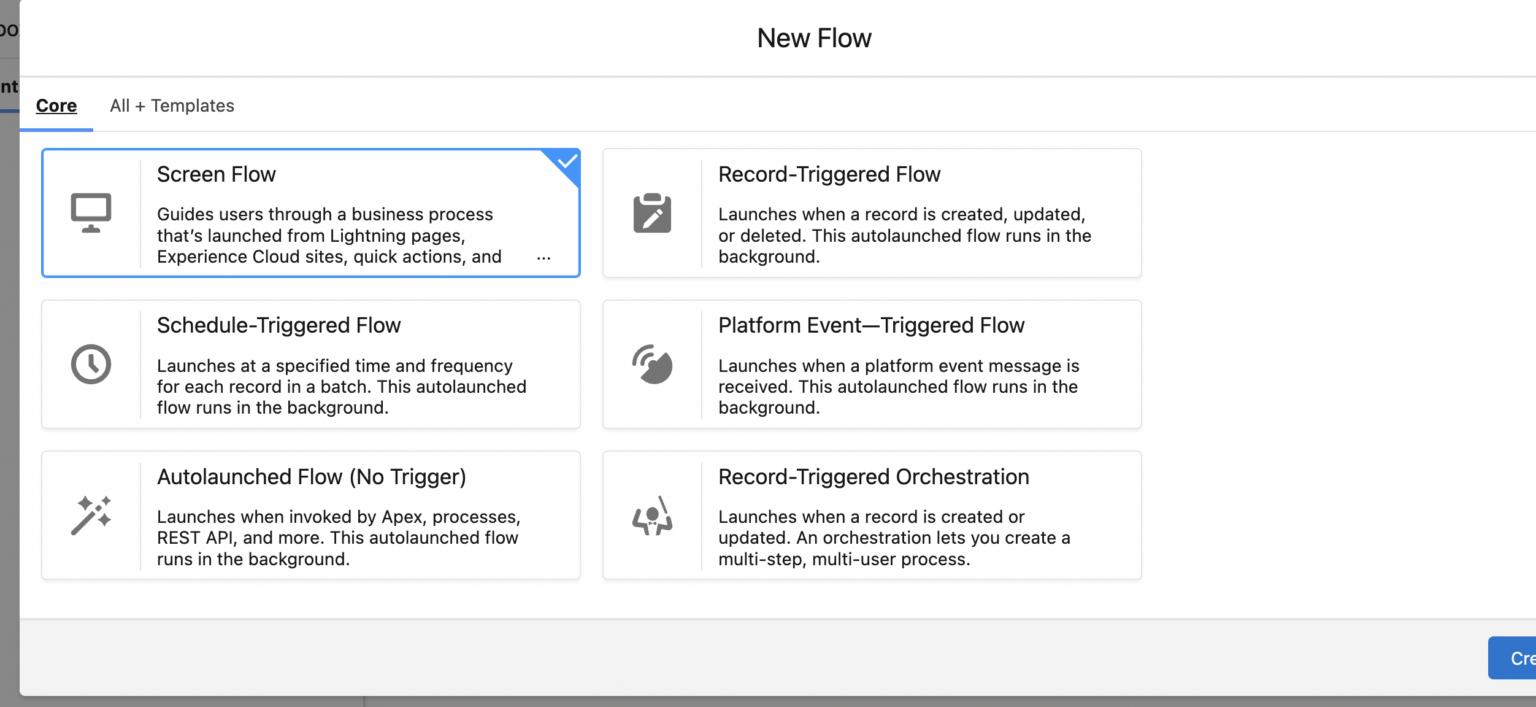Select the Platform Event–Triggered Flow option
The width and height of the screenshot is (1536, 707).
click(x=872, y=364)
